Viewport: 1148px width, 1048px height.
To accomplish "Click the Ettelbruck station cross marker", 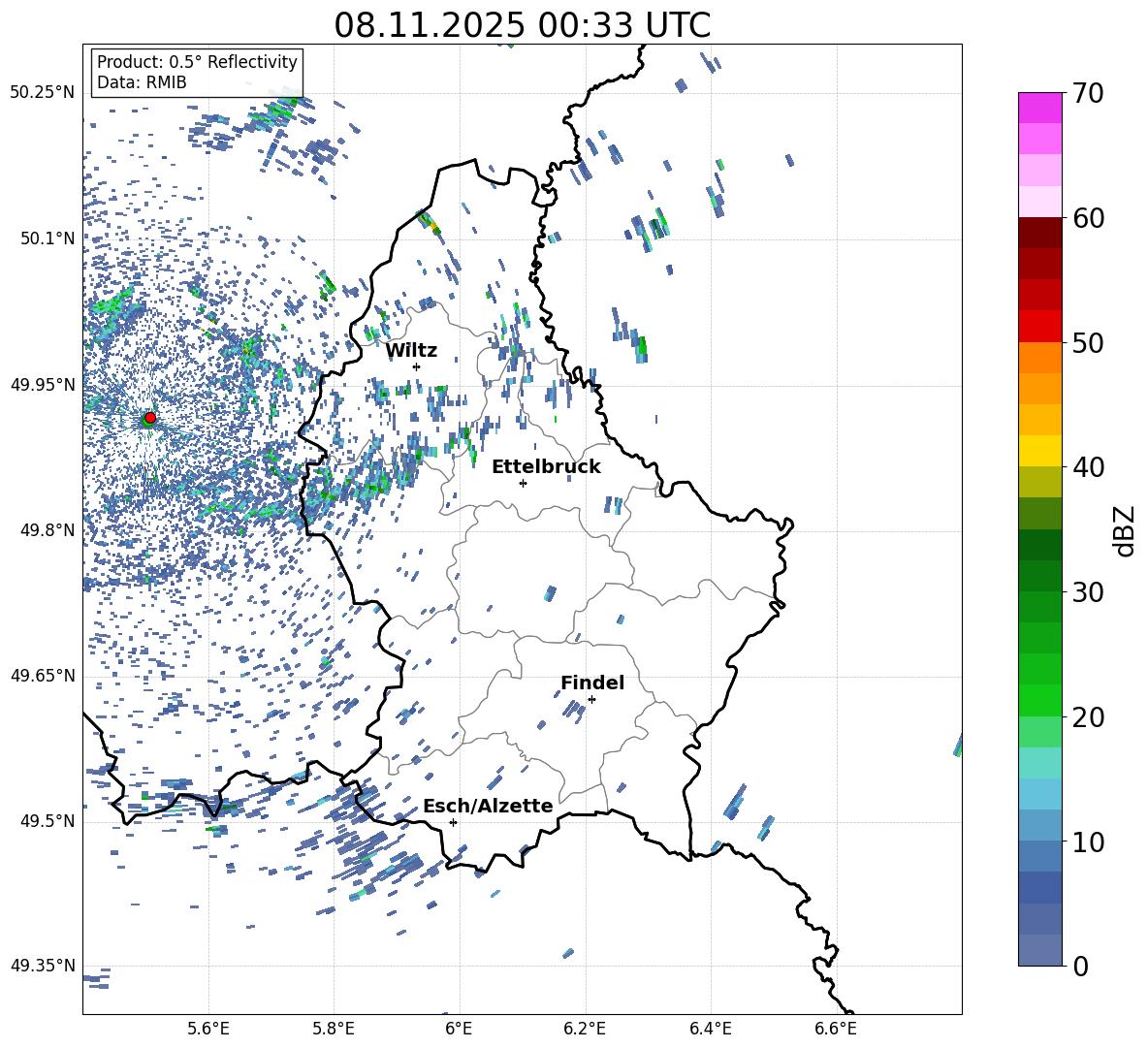I will 523,483.
